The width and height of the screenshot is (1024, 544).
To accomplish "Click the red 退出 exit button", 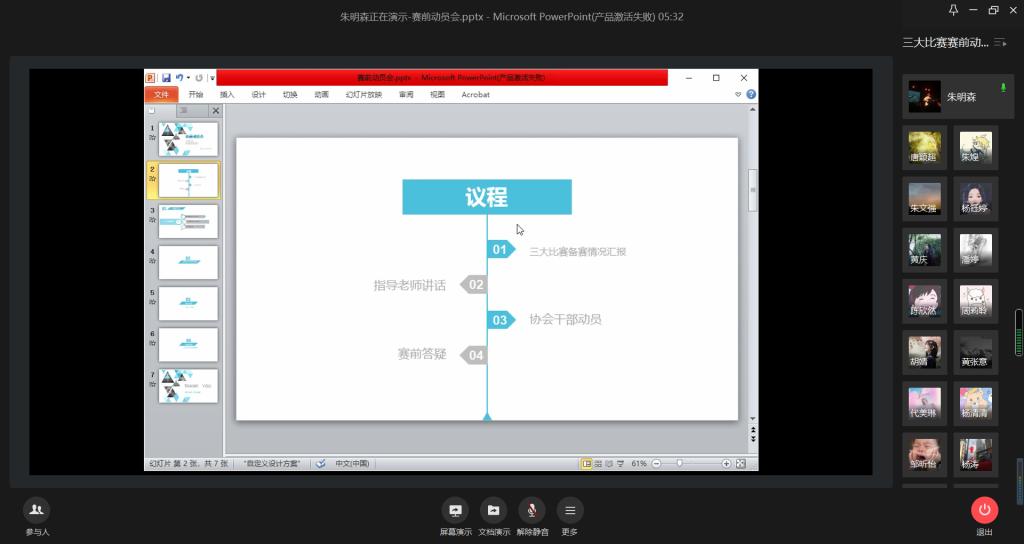I will [984, 510].
